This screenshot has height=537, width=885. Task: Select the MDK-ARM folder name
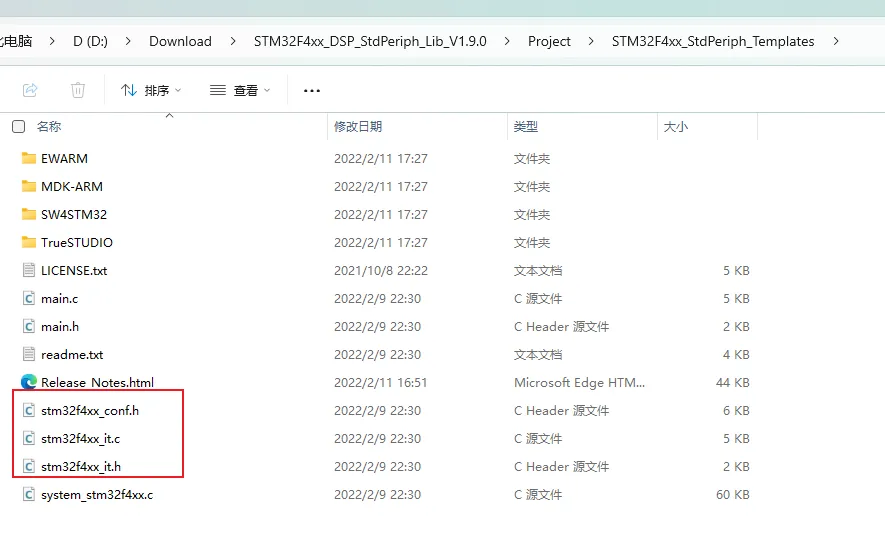pyautogui.click(x=72, y=186)
